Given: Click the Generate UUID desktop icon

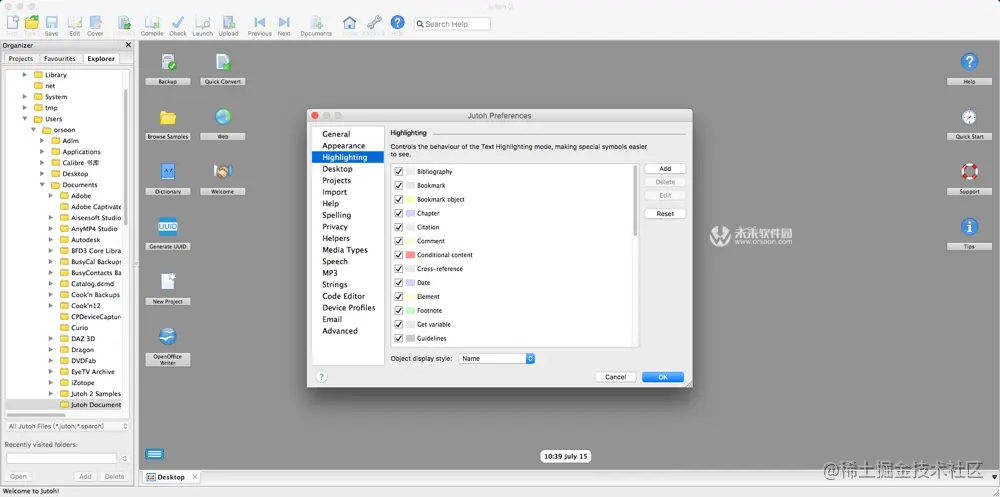Looking at the screenshot, I should [x=168, y=226].
